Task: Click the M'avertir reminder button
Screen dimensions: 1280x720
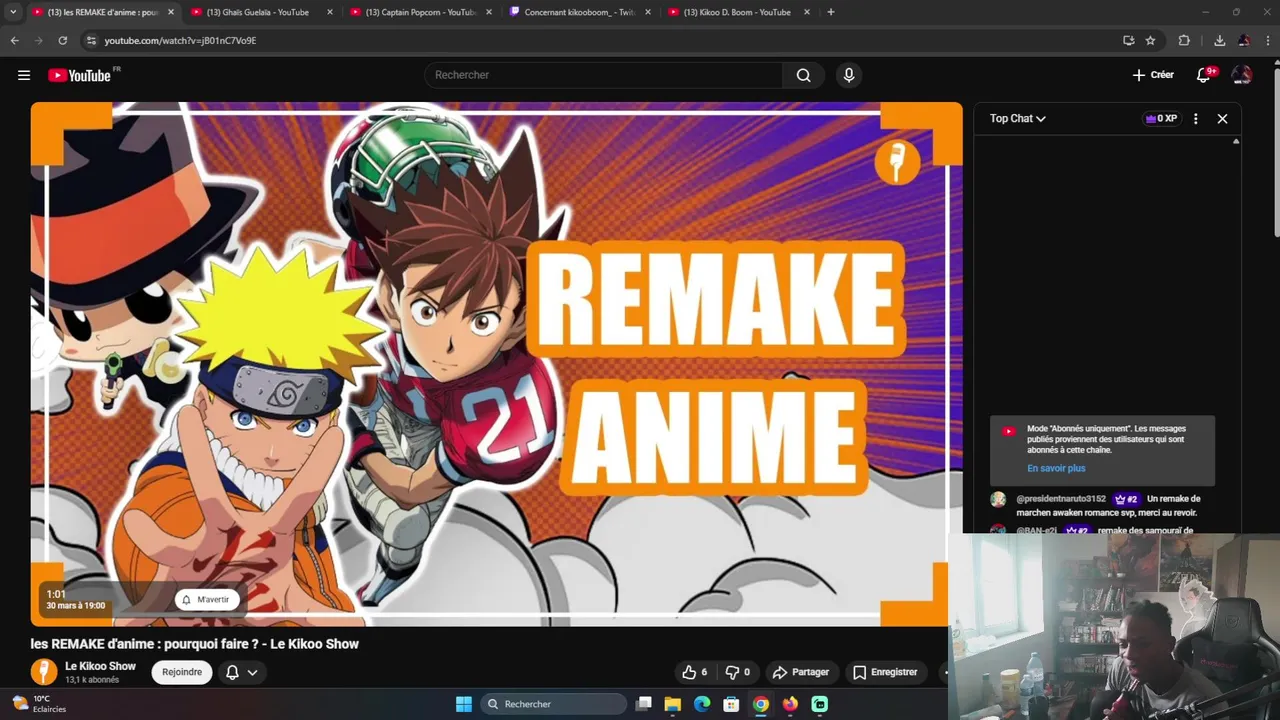Action: pos(206,599)
